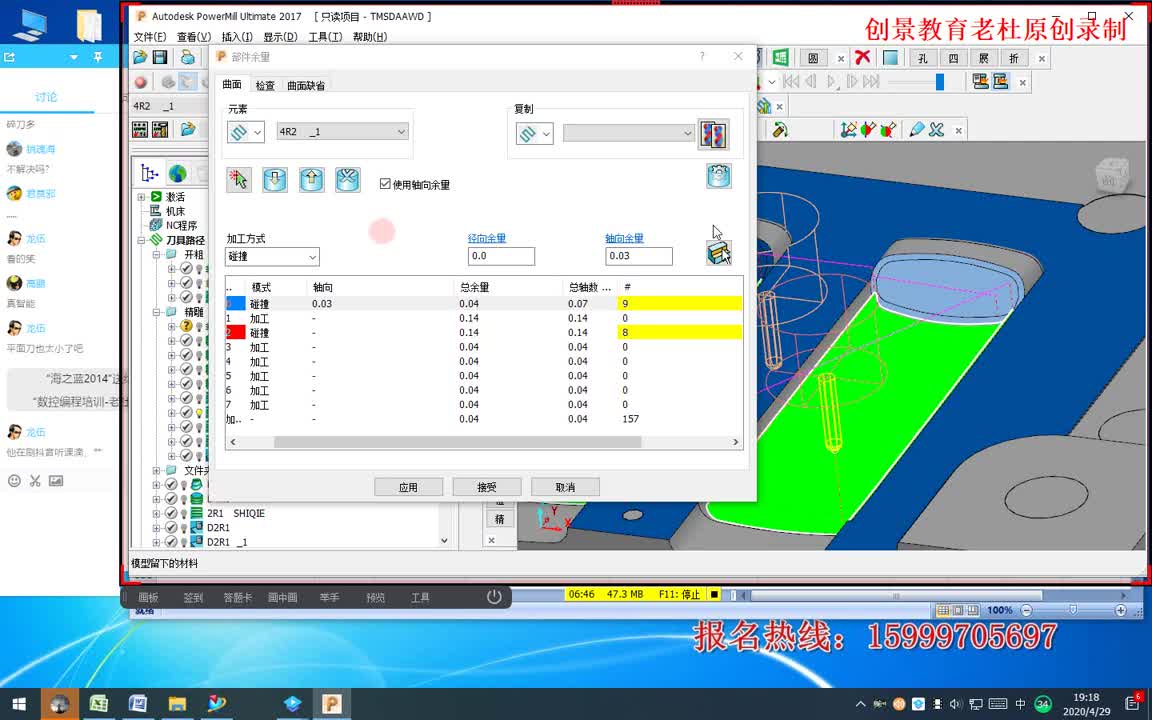Image resolution: width=1152 pixels, height=720 pixels.
Task: Click the move-down cylinder icon in dialog
Action: point(275,180)
